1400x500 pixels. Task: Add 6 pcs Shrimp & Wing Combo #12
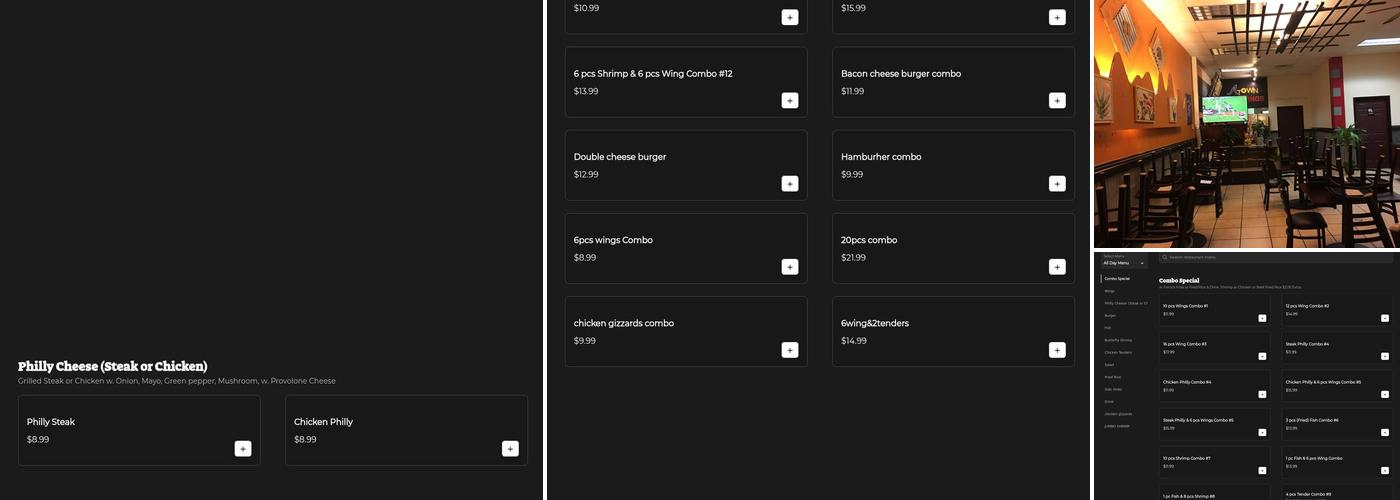(790, 100)
